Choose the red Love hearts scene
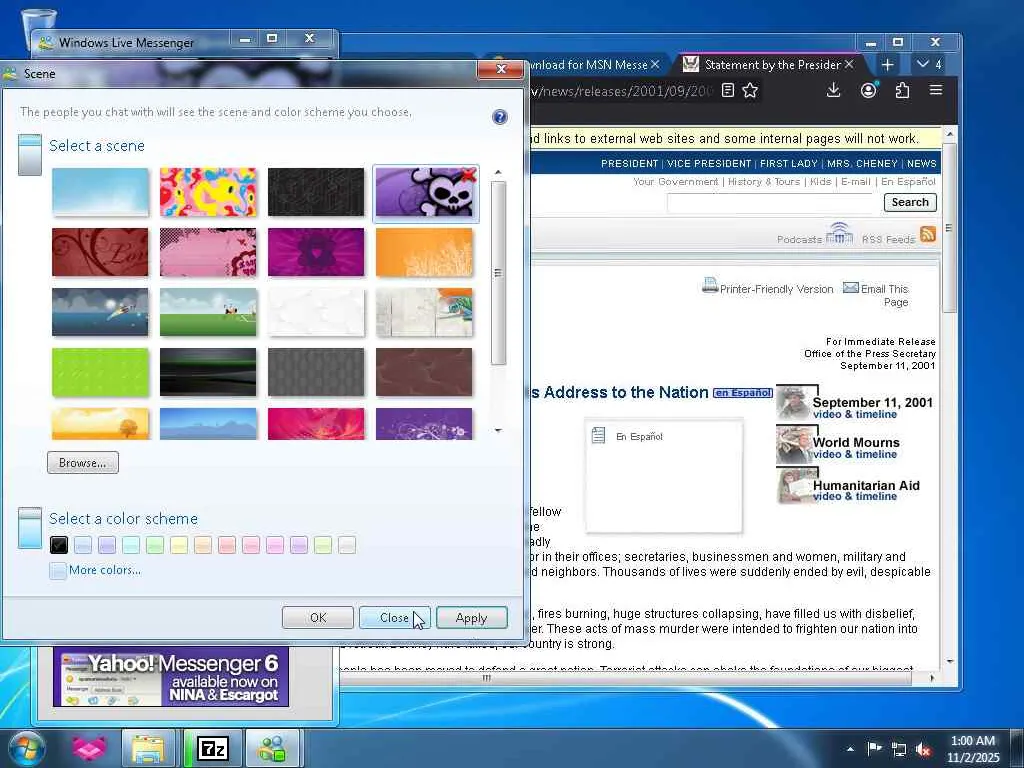Viewport: 1024px width, 768px height. pos(100,252)
